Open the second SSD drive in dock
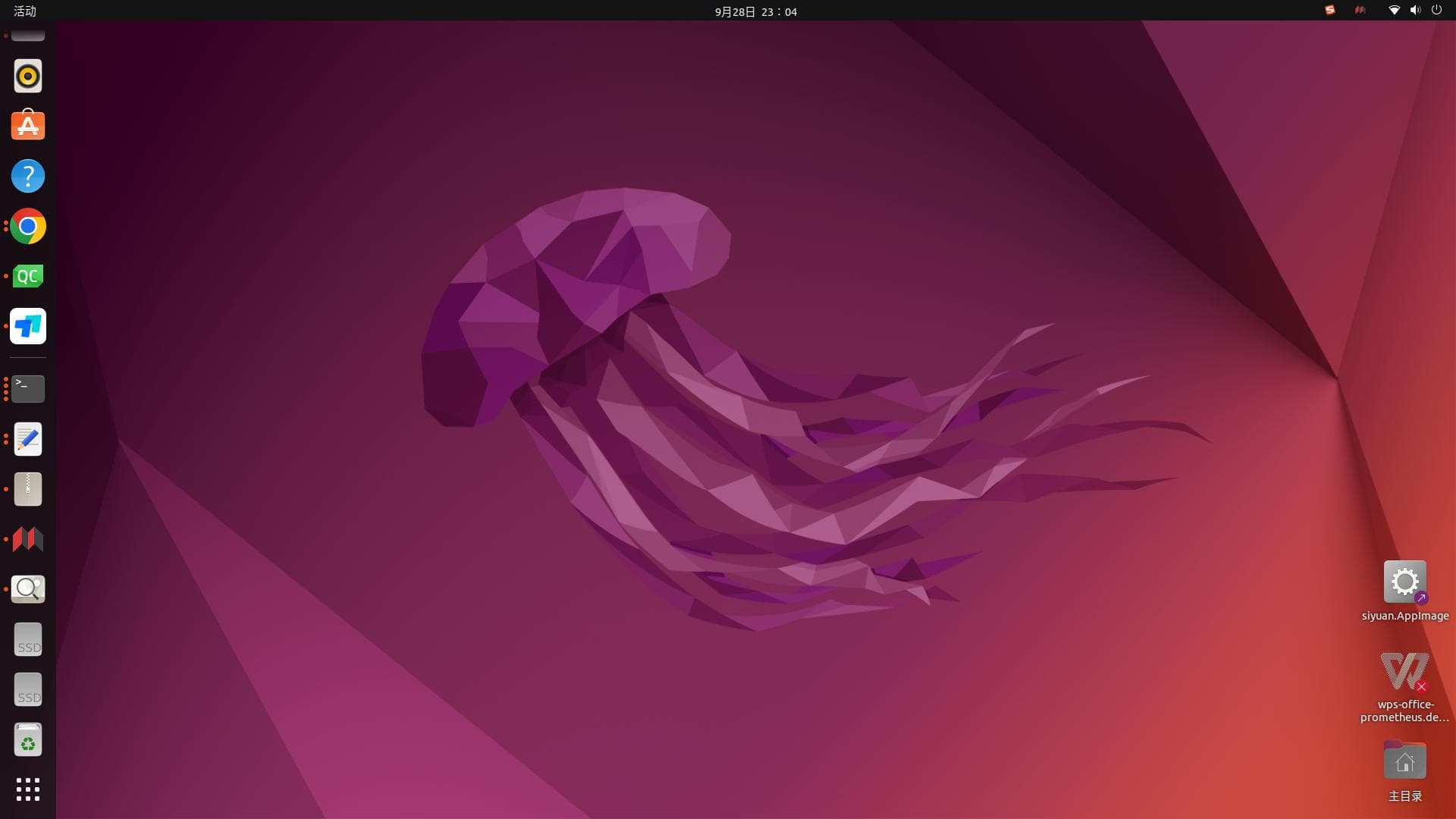This screenshot has height=819, width=1456. pyautogui.click(x=28, y=689)
